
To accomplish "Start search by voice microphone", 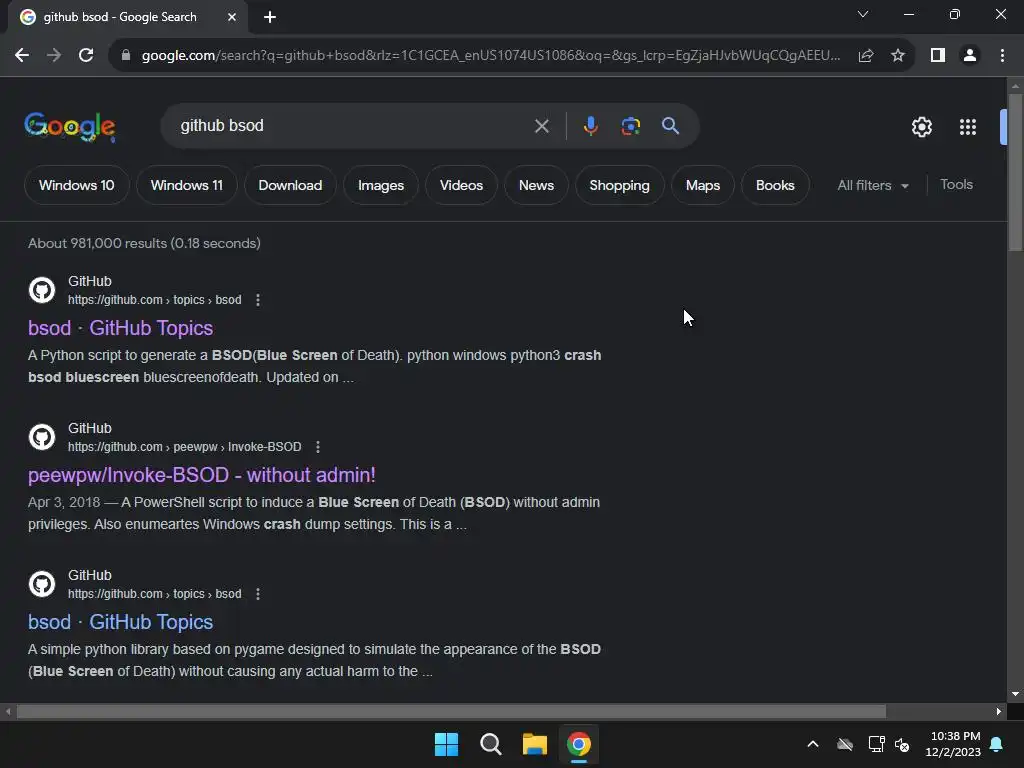I will click(x=590, y=126).
